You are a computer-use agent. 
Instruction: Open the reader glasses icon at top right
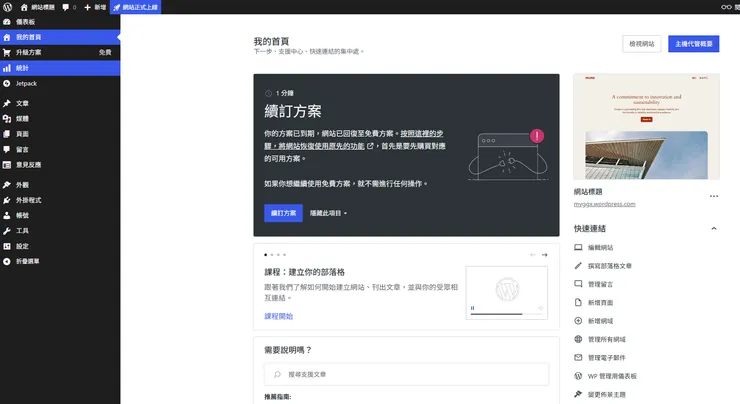click(726, 7)
